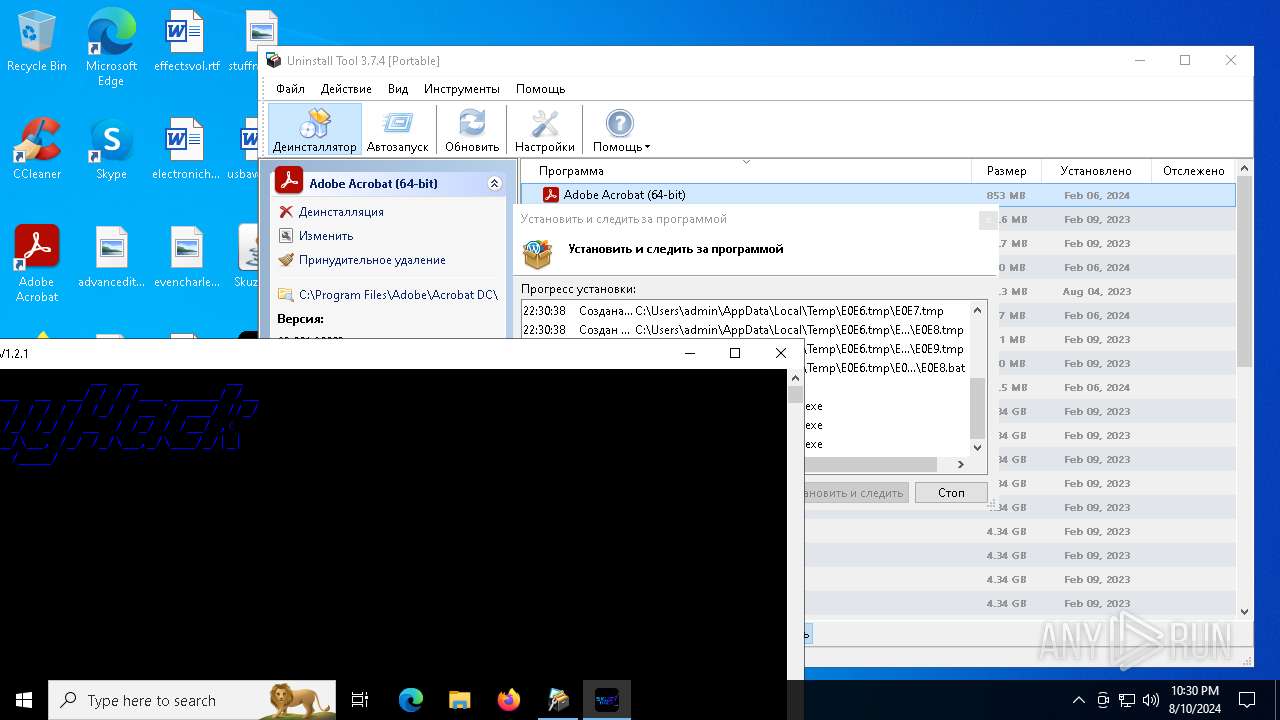The image size is (1280, 720).
Task: Click the install log horizontal scrollbar thumb
Action: pyautogui.click(x=870, y=465)
